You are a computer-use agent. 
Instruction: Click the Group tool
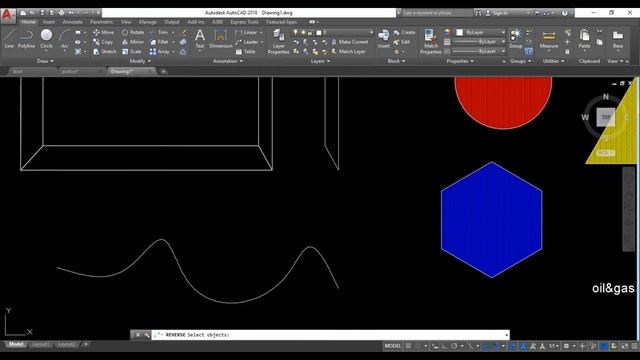click(516, 38)
